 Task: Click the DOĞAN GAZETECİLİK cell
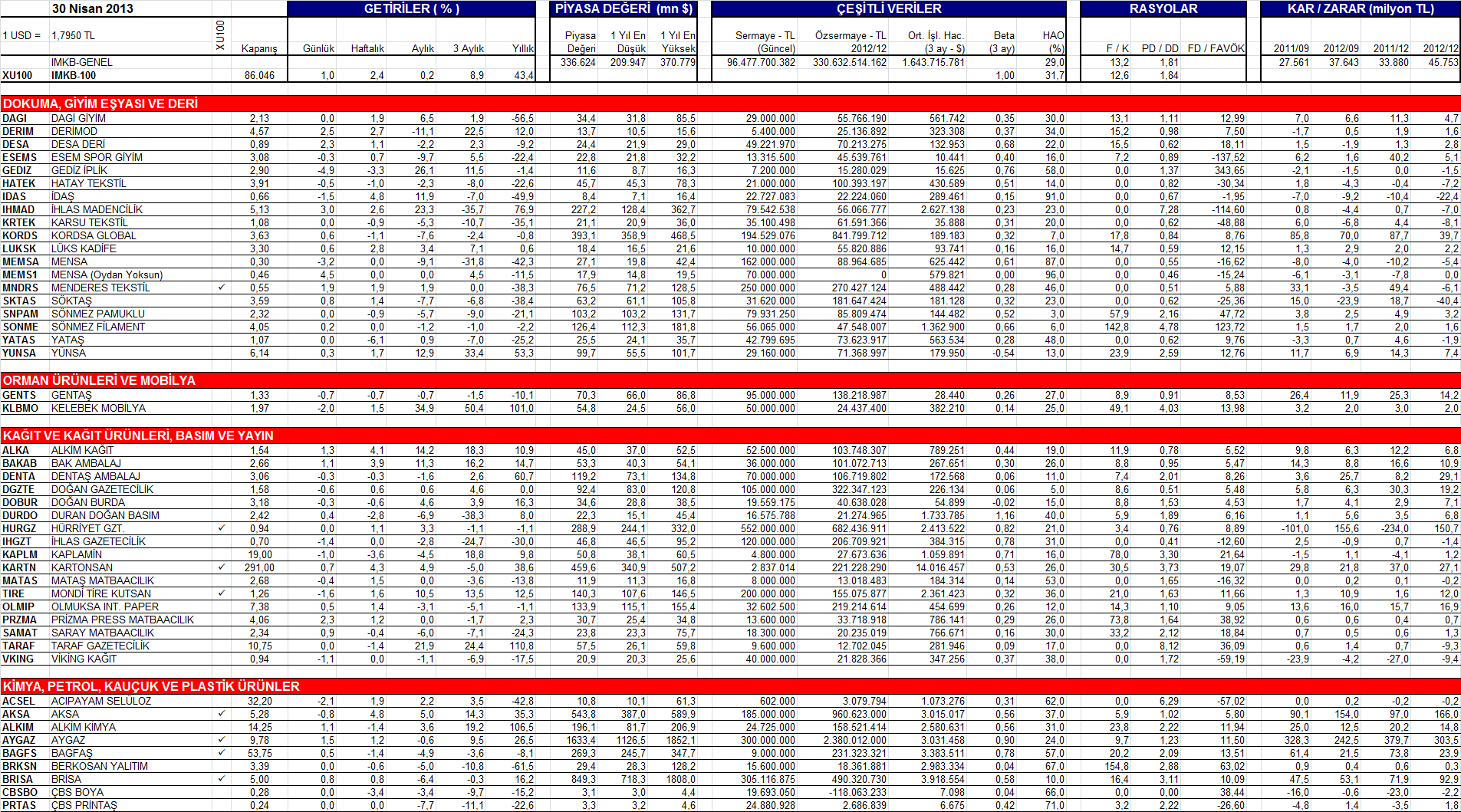102,489
